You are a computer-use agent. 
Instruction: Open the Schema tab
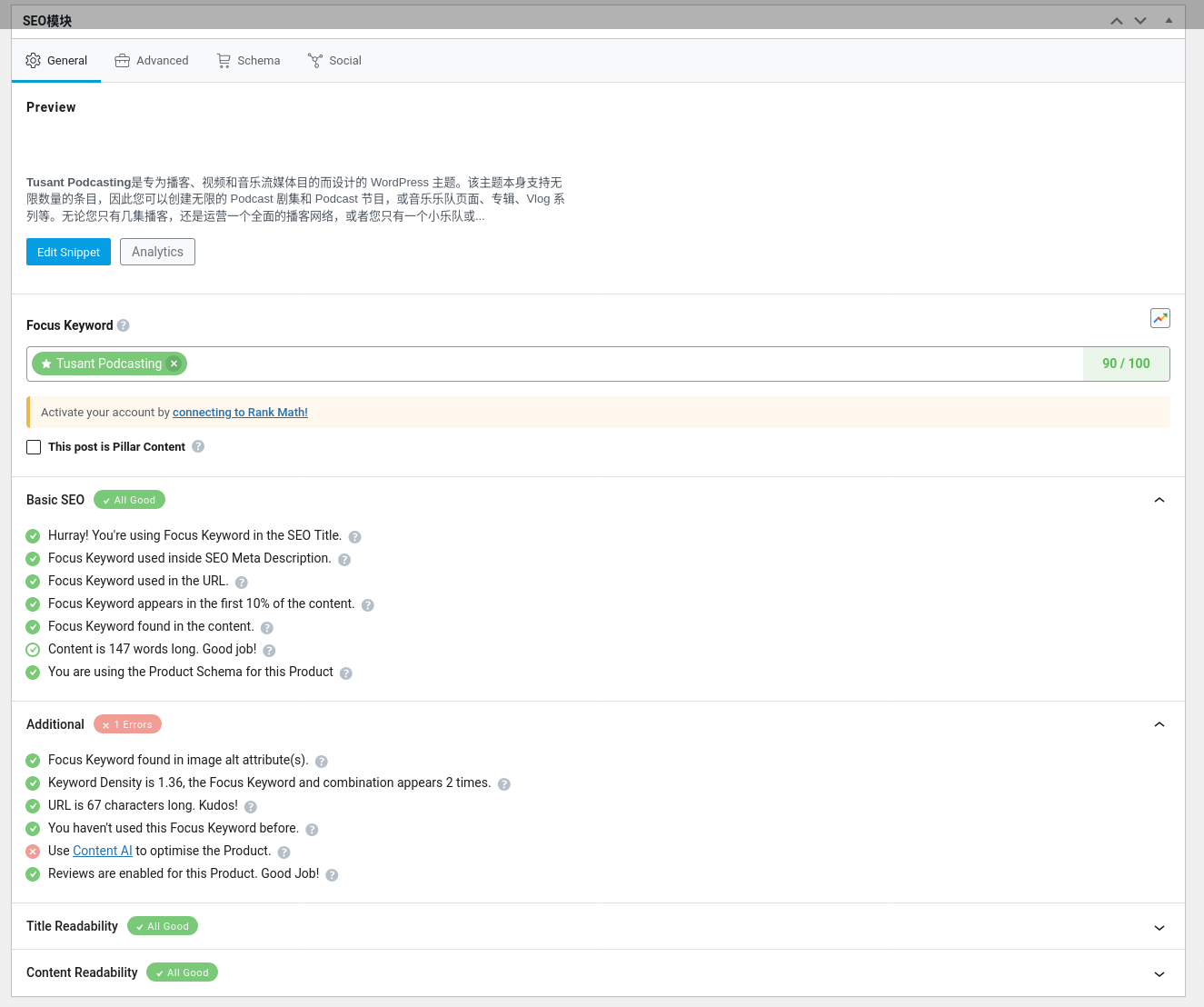pos(248,61)
